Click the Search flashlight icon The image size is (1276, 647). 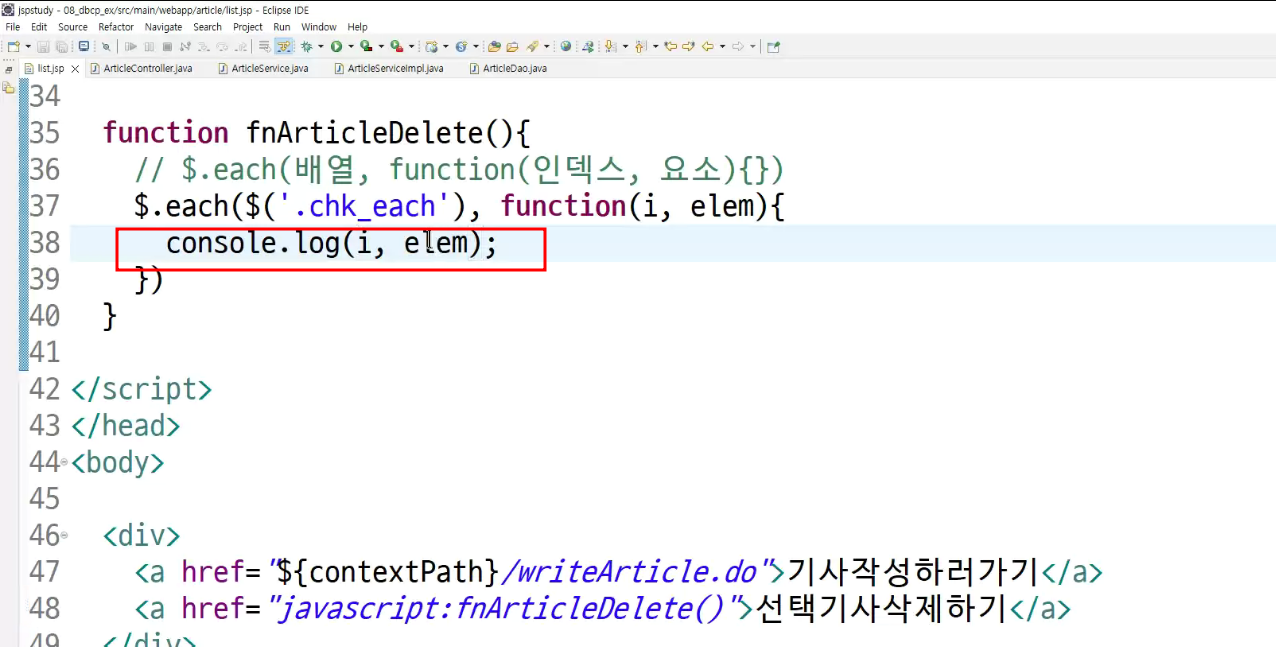532,46
